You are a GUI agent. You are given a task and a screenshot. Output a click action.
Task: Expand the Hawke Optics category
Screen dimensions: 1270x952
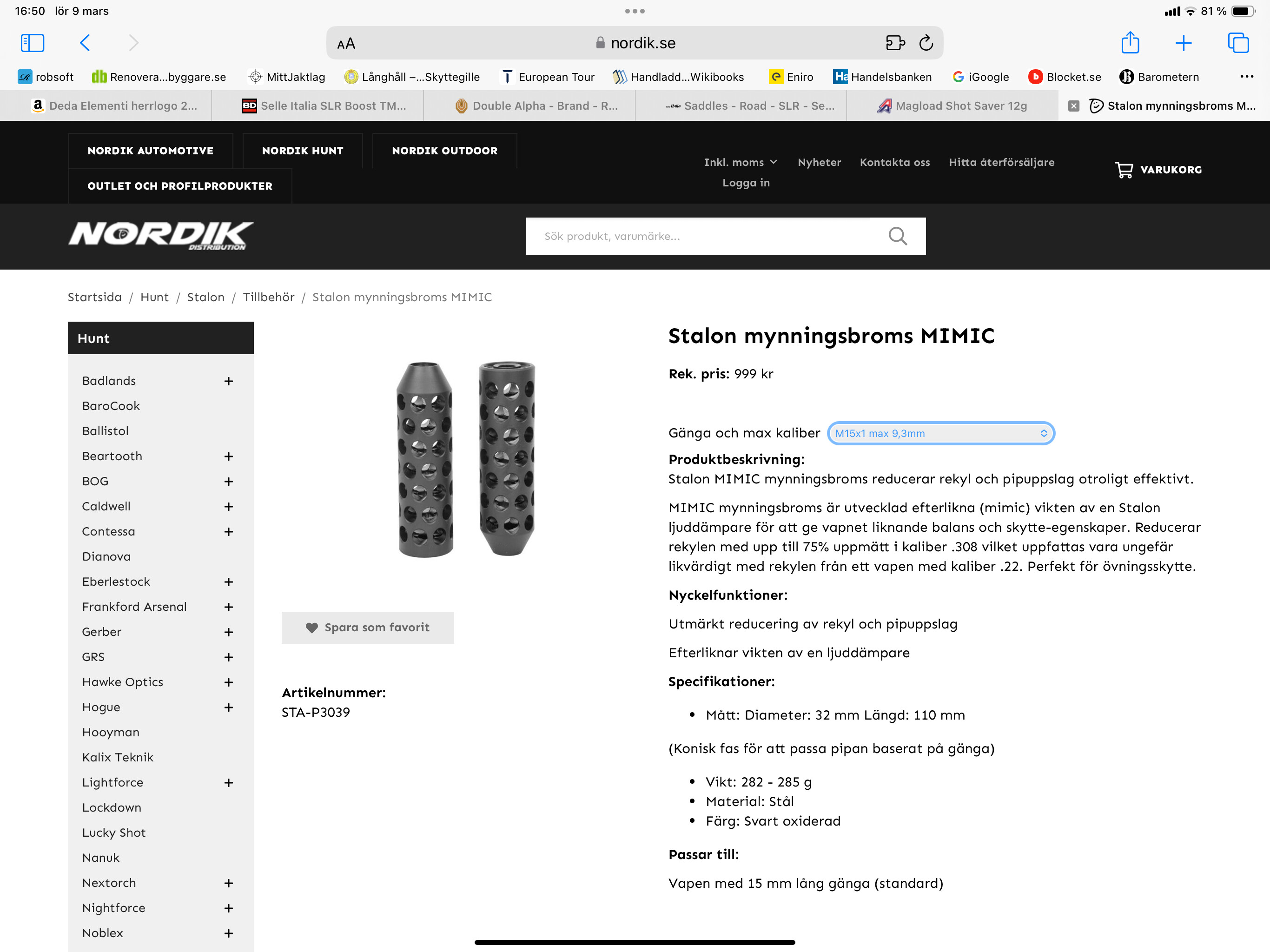(229, 682)
